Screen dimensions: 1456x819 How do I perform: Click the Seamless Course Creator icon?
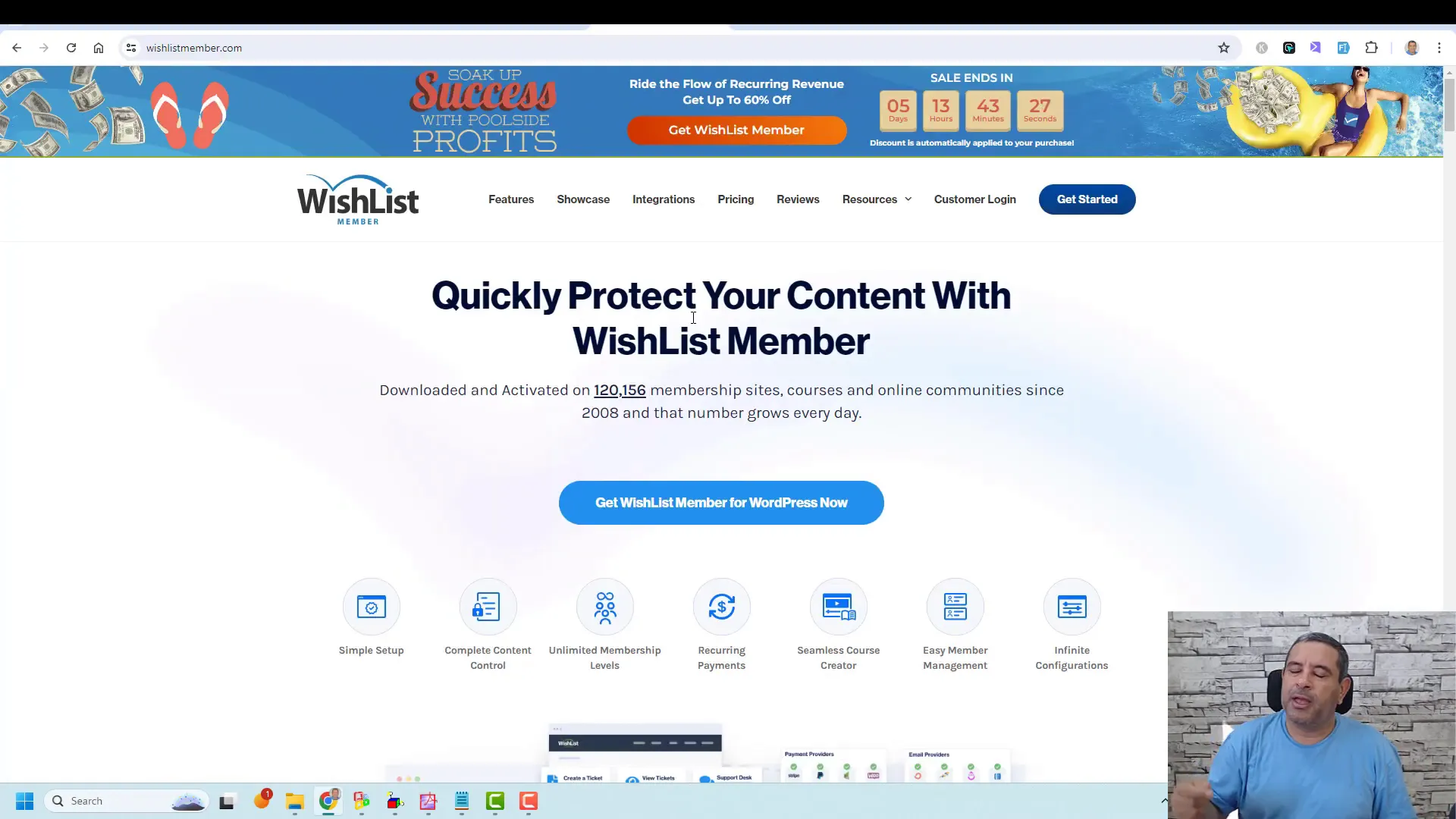(x=838, y=607)
